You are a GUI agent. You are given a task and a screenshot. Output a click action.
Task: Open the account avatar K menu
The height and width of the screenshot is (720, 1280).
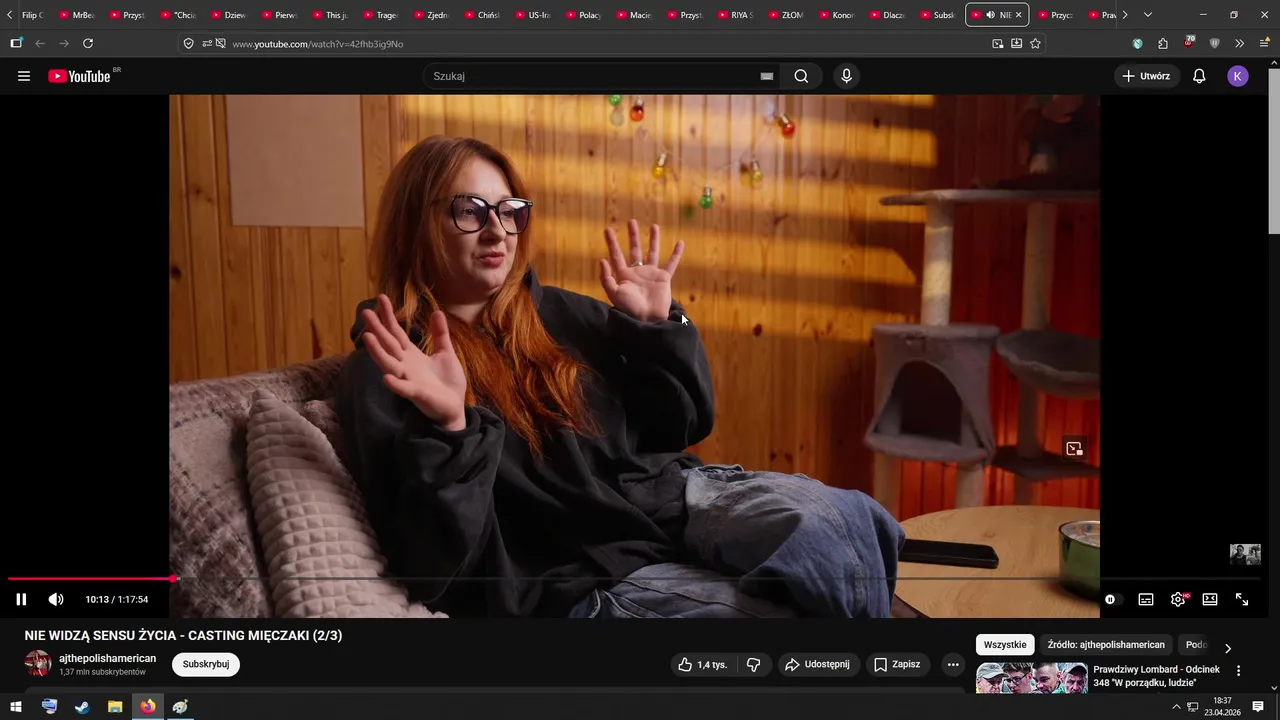tap(1238, 76)
